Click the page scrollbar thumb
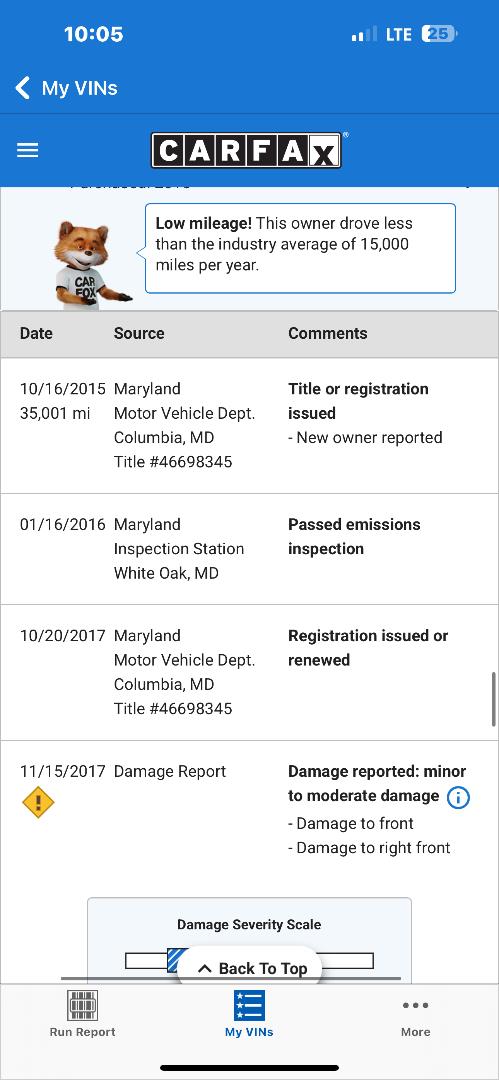This screenshot has width=499, height=1080. [x=493, y=699]
